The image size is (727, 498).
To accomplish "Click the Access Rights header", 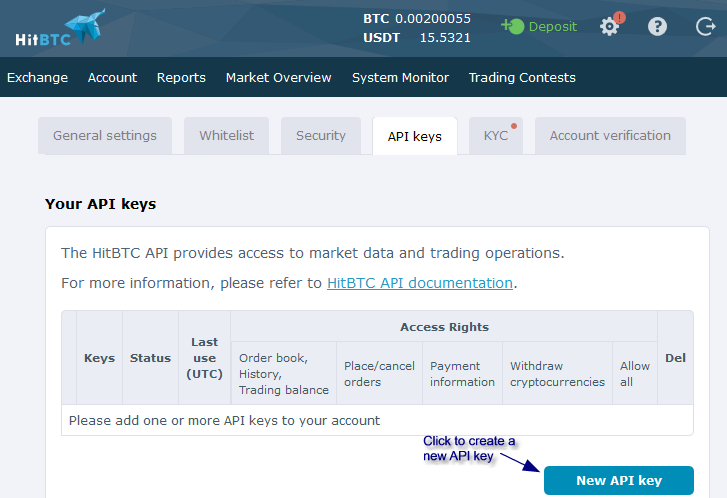I will point(444,327).
